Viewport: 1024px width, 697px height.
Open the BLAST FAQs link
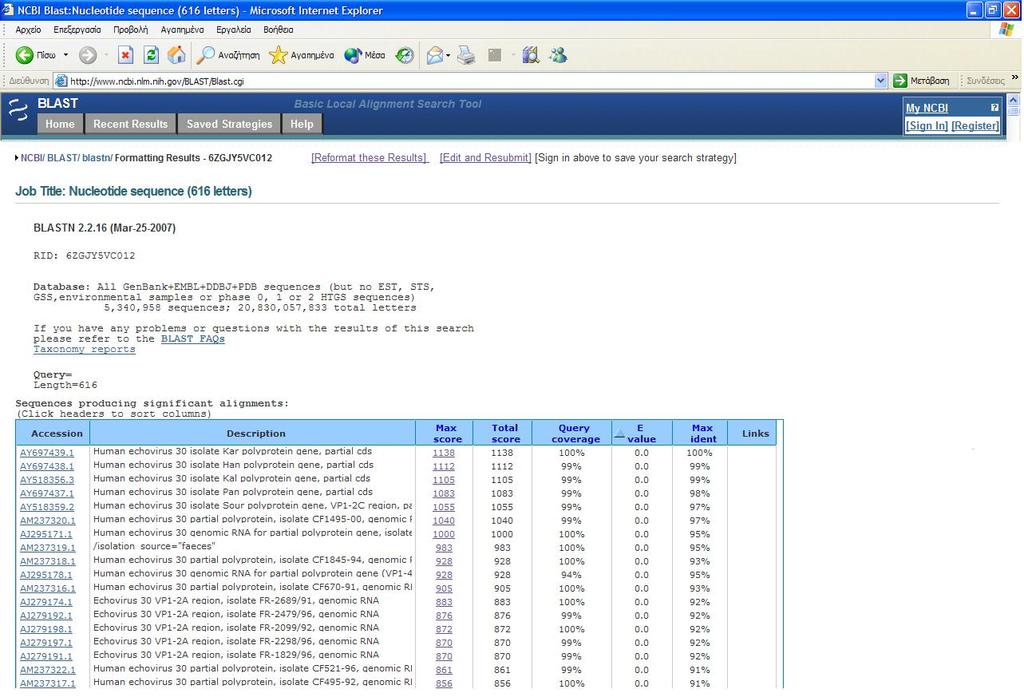193,339
